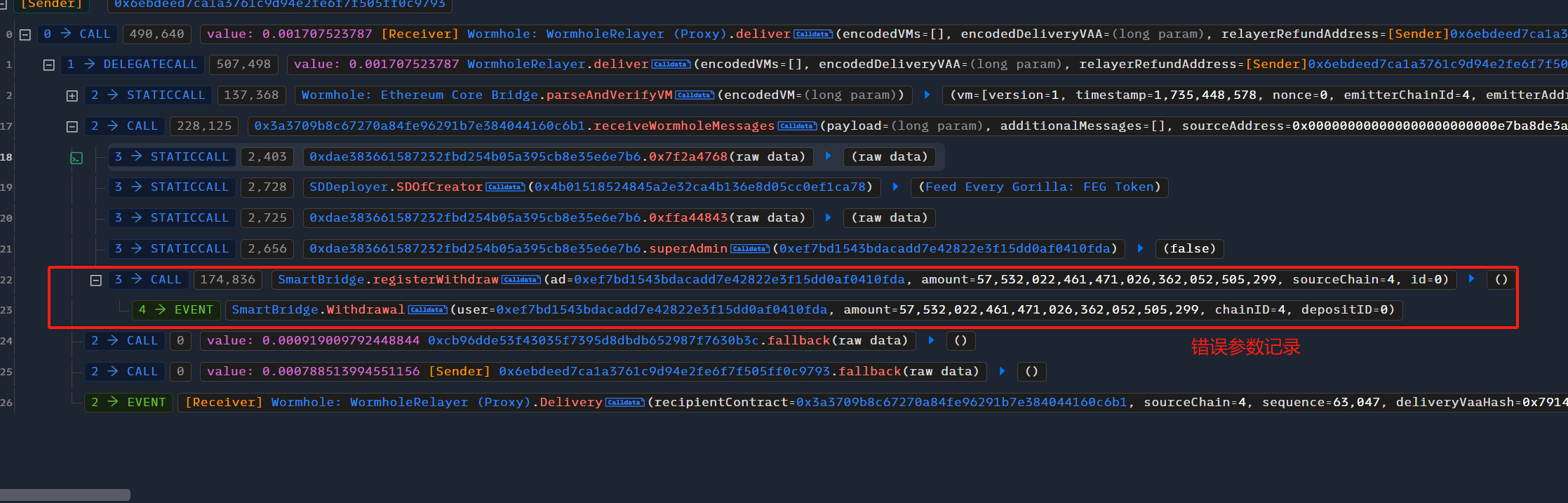The image size is (1568, 503).
Task: Toggle return arrow on superAdmin row
Action: [x=1141, y=248]
